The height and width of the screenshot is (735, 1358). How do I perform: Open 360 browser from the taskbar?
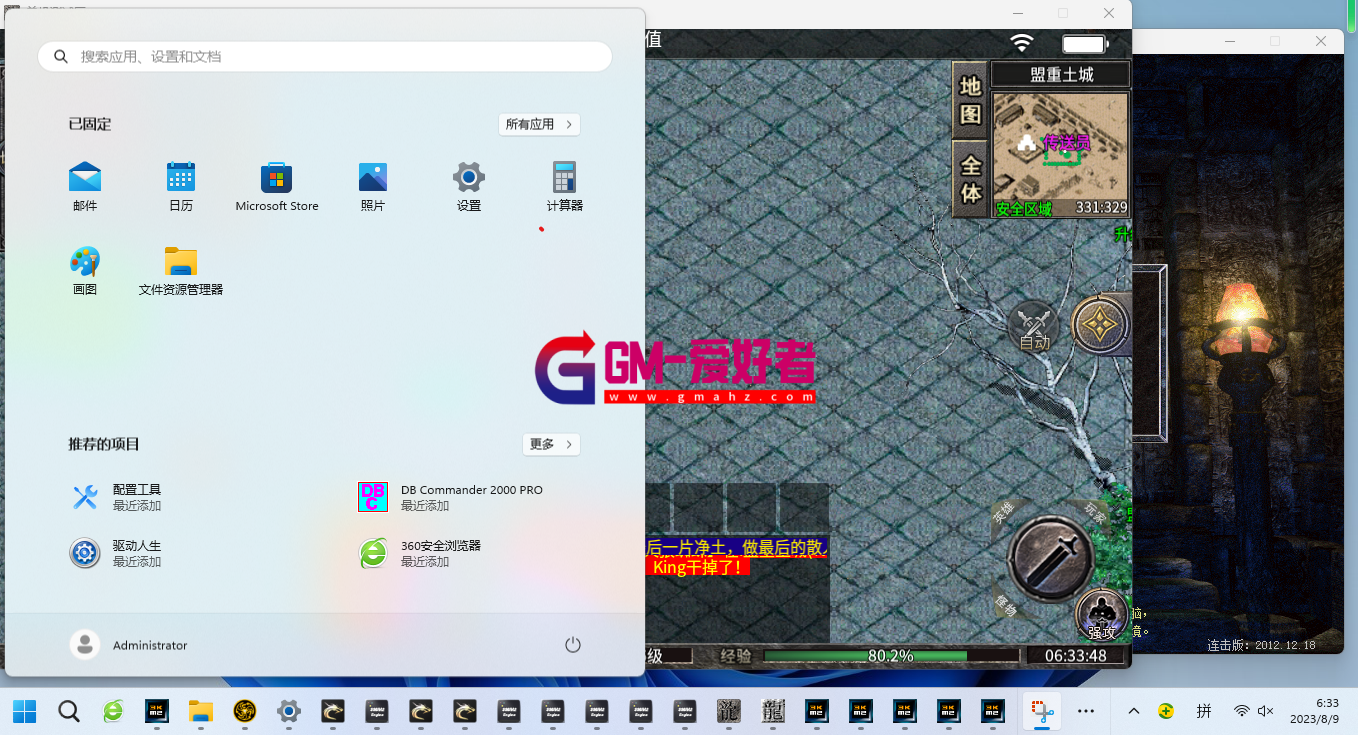pos(113,711)
